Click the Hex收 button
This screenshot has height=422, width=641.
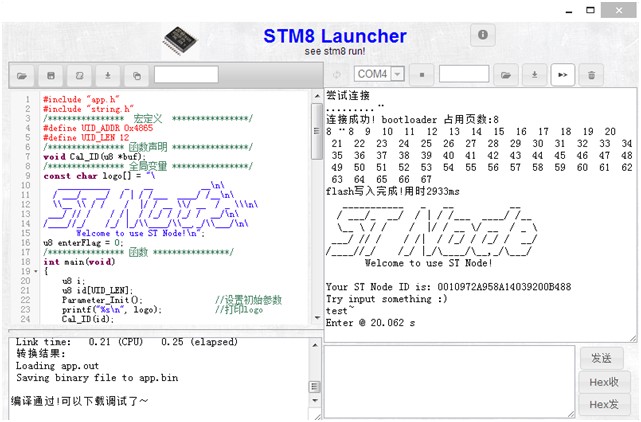[x=604, y=382]
